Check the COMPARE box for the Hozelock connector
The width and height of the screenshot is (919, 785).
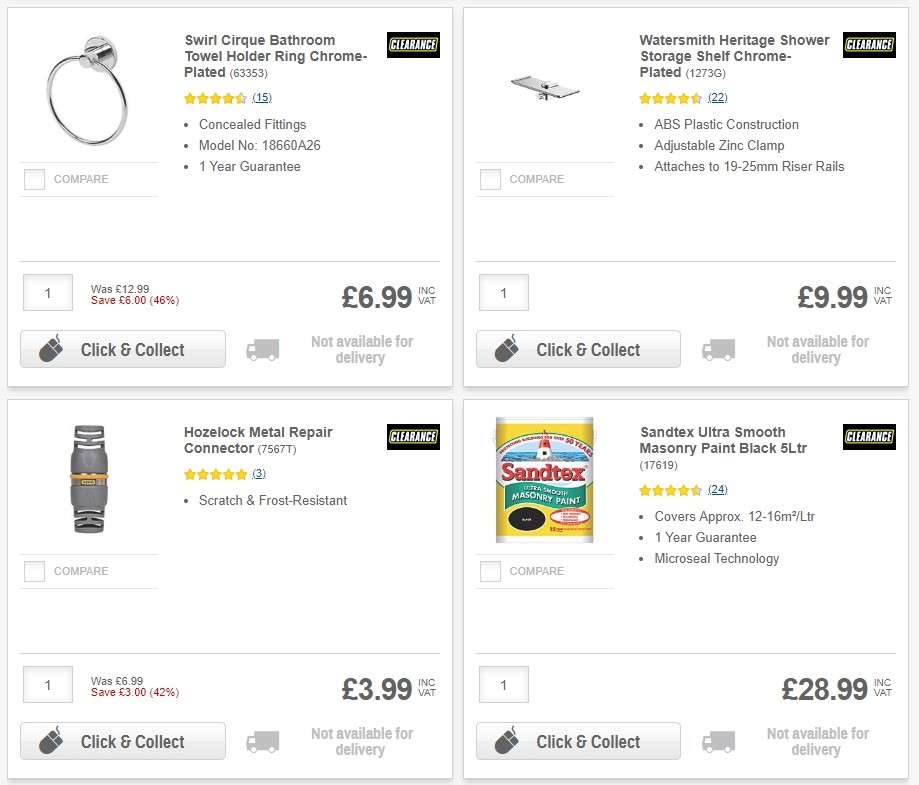tap(34, 571)
